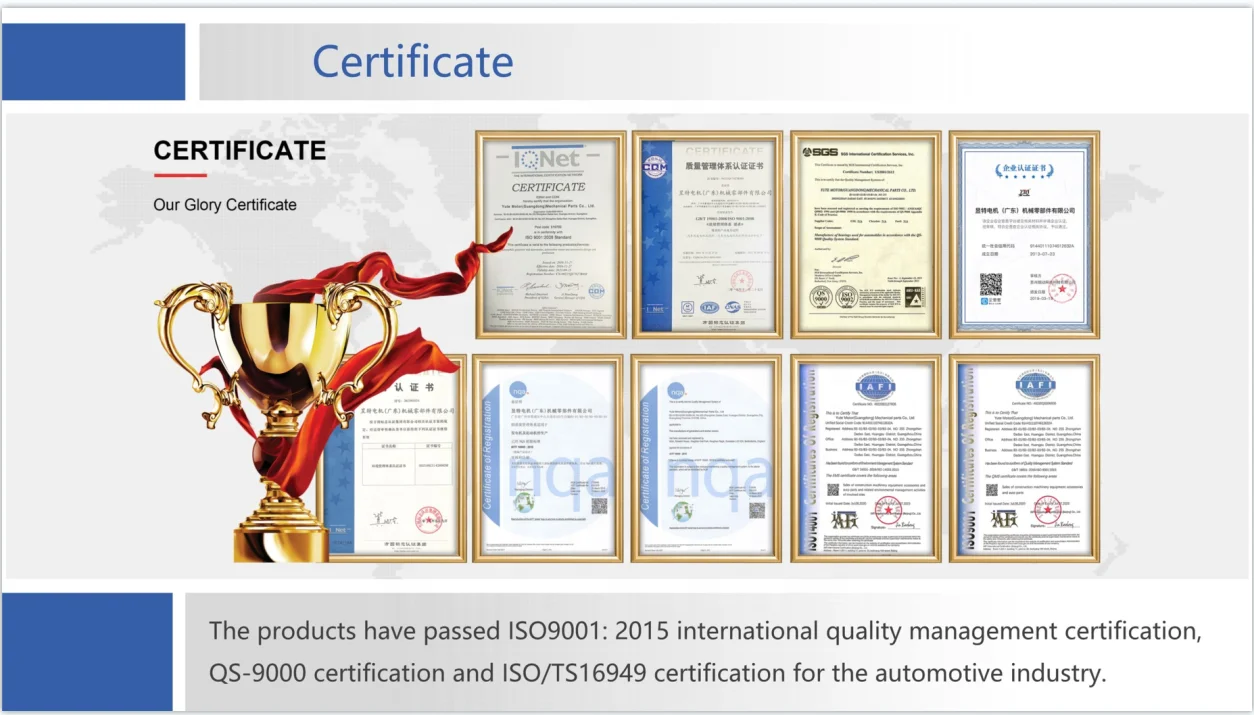Viewport: 1254px width, 715px height.
Task: Click the 'Our Glory Certificate' subtitle
Action: pos(225,205)
